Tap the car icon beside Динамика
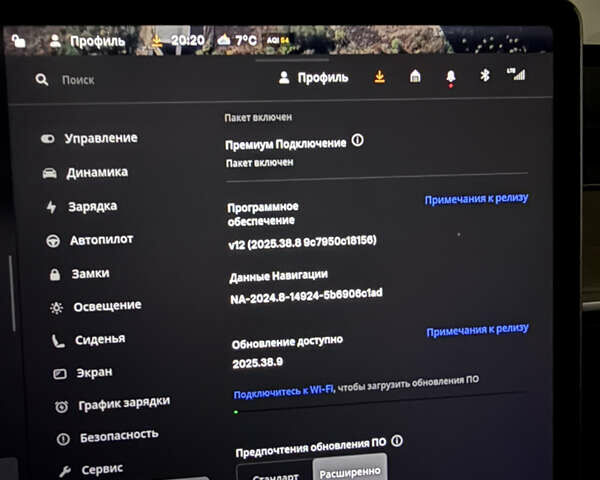Image resolution: width=600 pixels, height=480 pixels. 49,173
